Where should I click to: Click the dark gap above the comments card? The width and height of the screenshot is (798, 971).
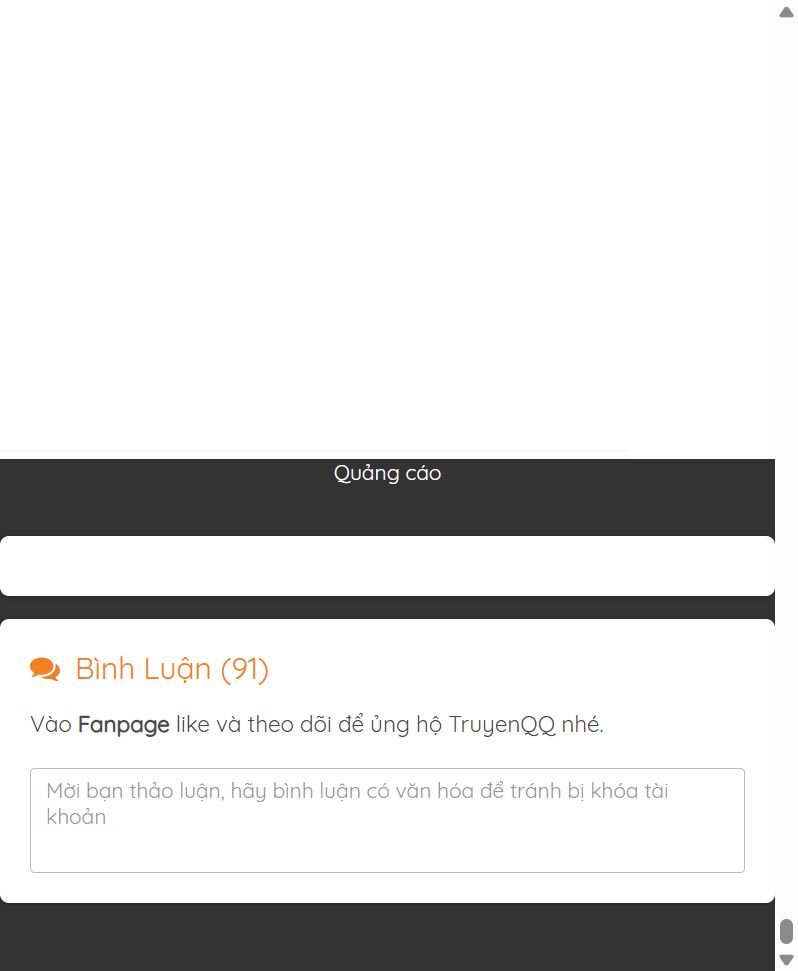(x=387, y=607)
